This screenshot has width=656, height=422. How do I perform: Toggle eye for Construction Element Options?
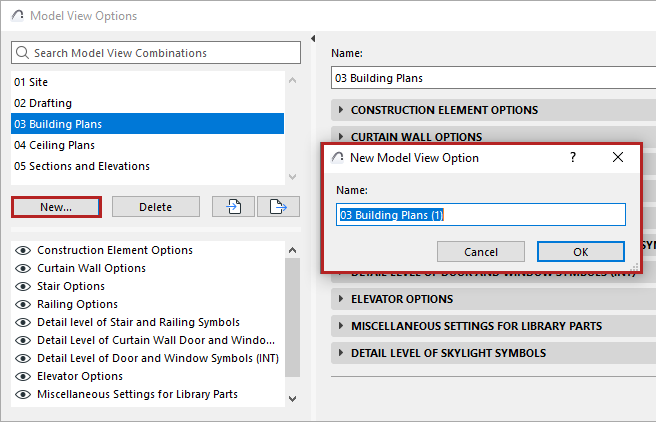click(22, 250)
